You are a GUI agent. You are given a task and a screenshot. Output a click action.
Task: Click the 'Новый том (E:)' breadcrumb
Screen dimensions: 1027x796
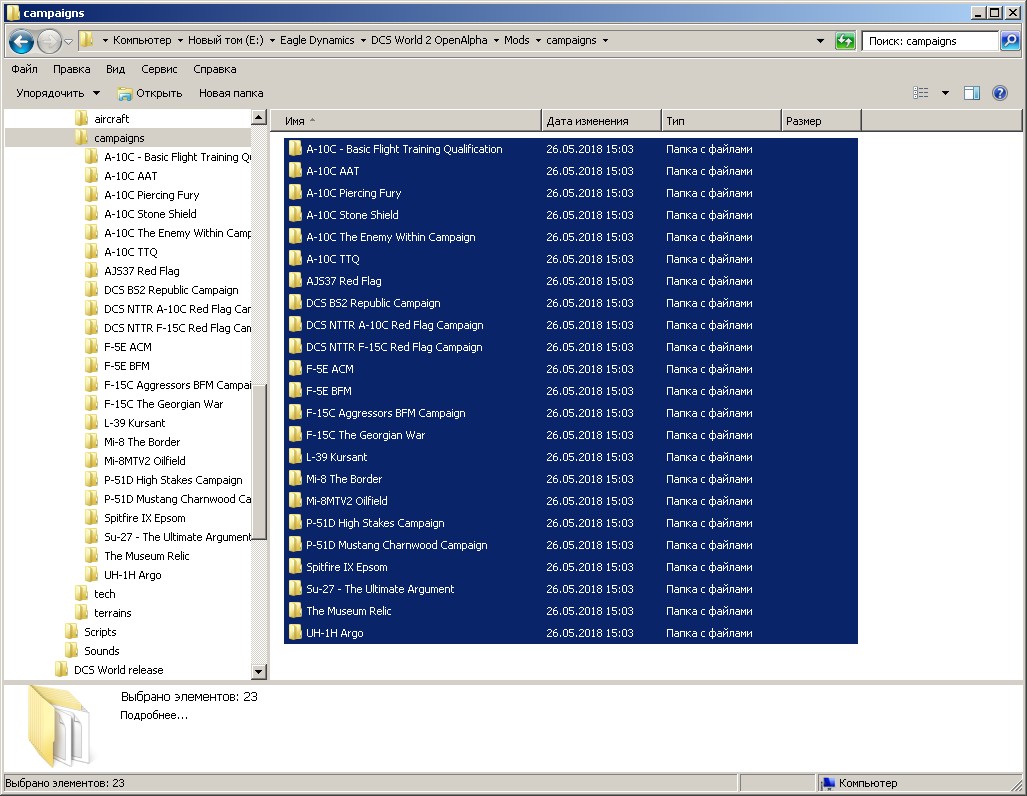[x=225, y=40]
